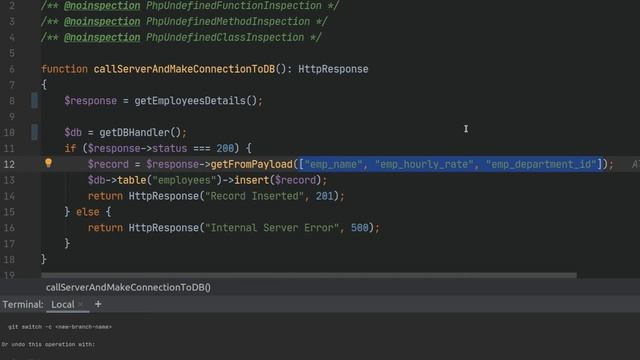Click the @noinspection tag before PhpUndefinedFunctionInspection
The image size is (640, 360).
pos(102,6)
